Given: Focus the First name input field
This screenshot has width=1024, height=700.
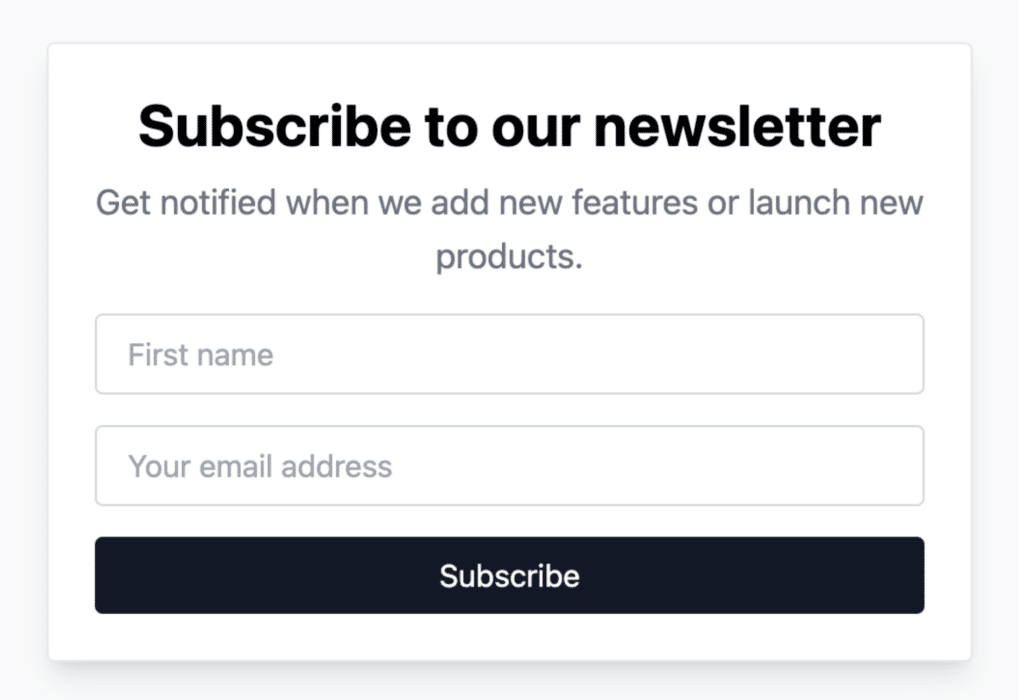Looking at the screenshot, I should click(509, 354).
